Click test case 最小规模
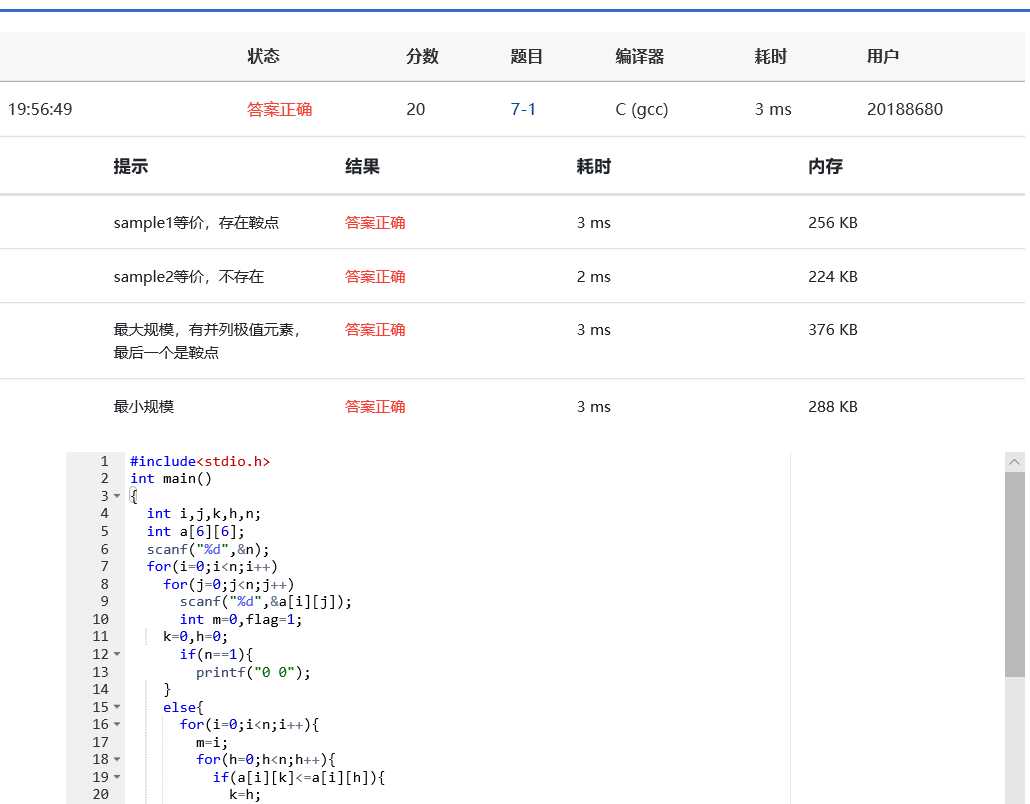1030x804 pixels. [x=143, y=407]
